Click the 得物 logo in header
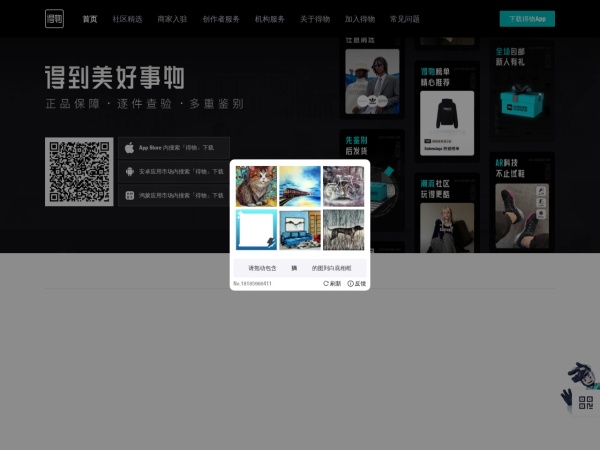This screenshot has height=450, width=600. click(x=54, y=19)
